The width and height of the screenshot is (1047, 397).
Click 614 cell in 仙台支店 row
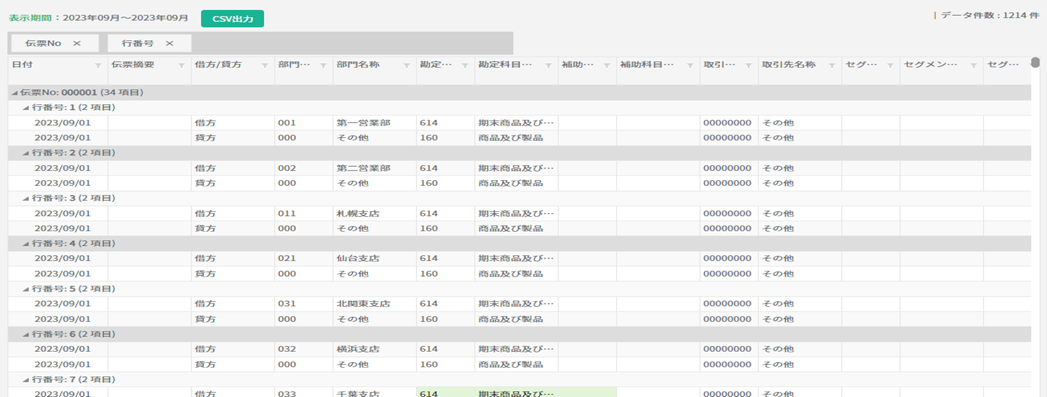(x=445, y=259)
